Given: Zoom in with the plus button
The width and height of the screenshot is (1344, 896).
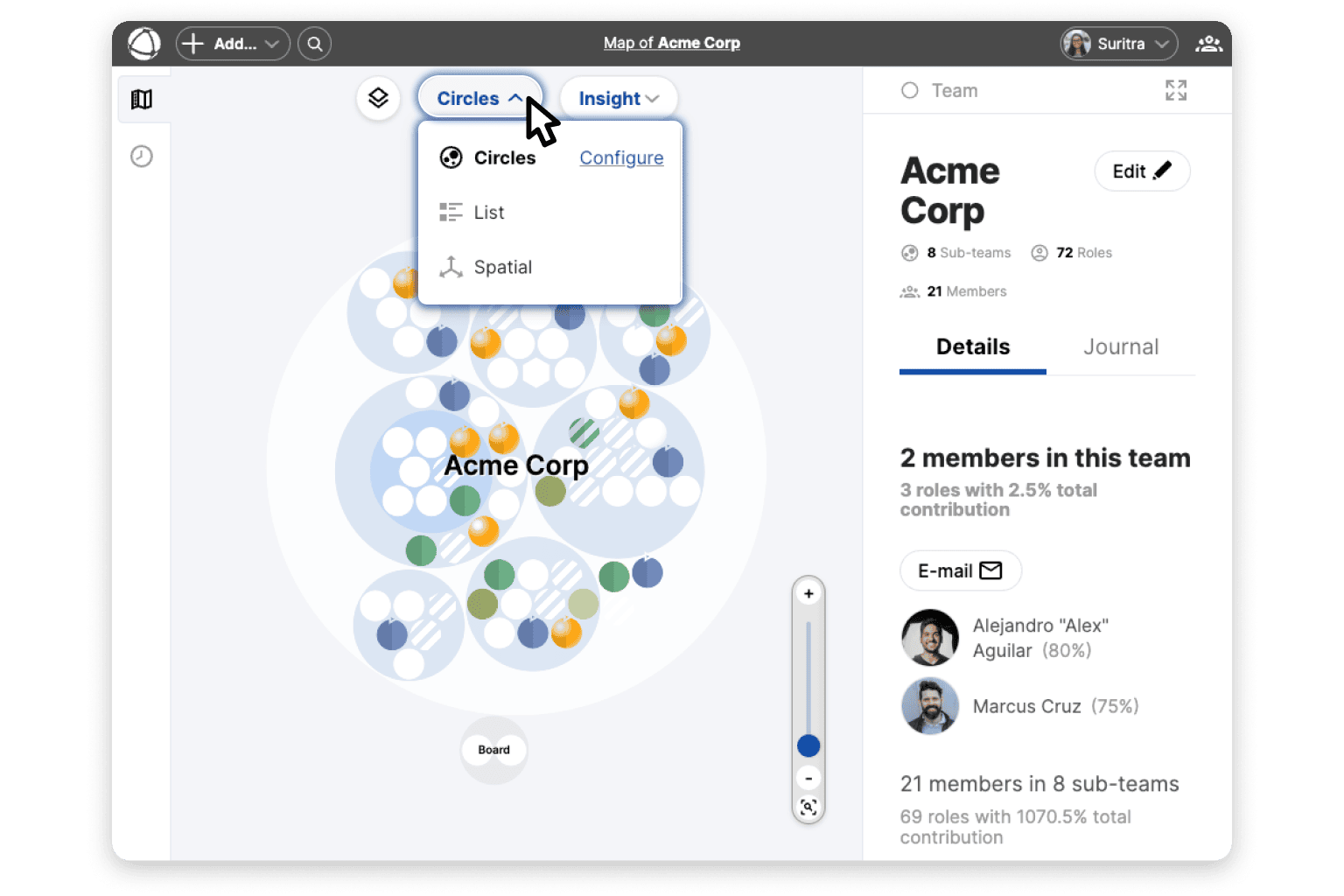Looking at the screenshot, I should pos(808,594).
